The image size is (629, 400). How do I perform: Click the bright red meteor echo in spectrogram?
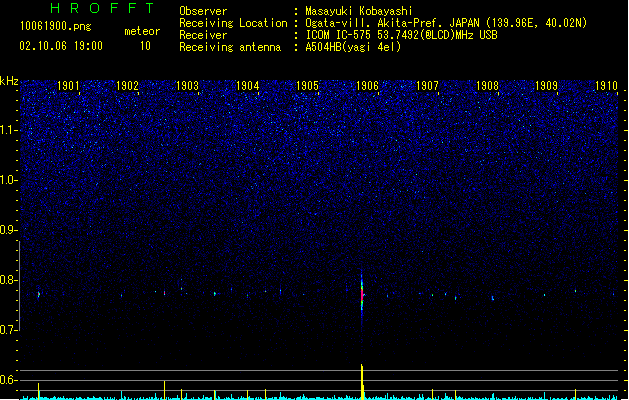(x=362, y=295)
